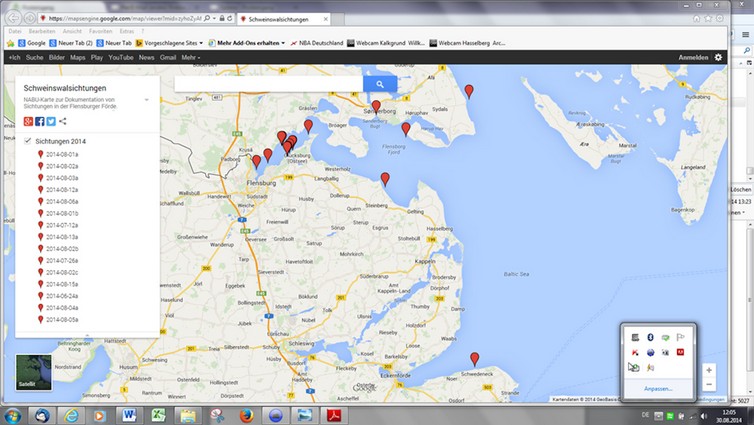The image size is (754, 425).
Task: Click the Anmelden sign-in link
Action: coord(693,58)
